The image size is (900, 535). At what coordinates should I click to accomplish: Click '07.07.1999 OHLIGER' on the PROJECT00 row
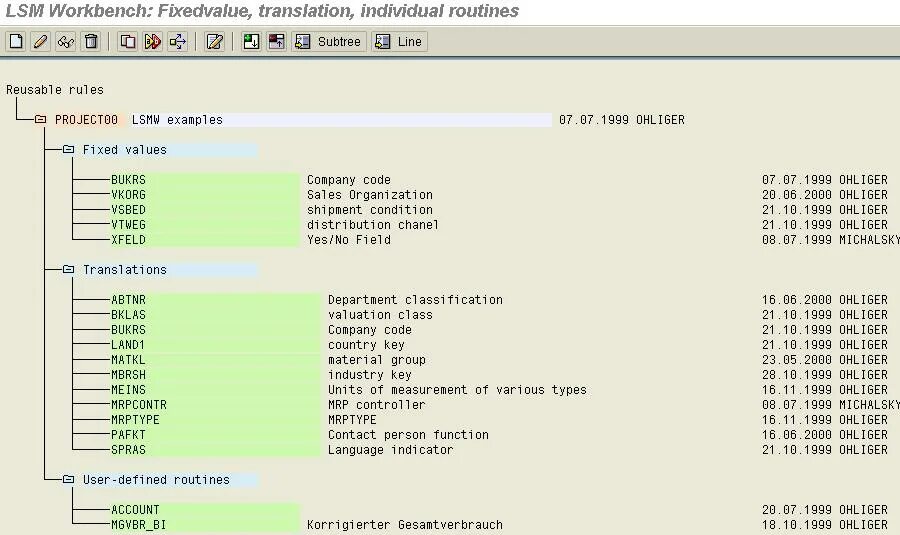622,119
